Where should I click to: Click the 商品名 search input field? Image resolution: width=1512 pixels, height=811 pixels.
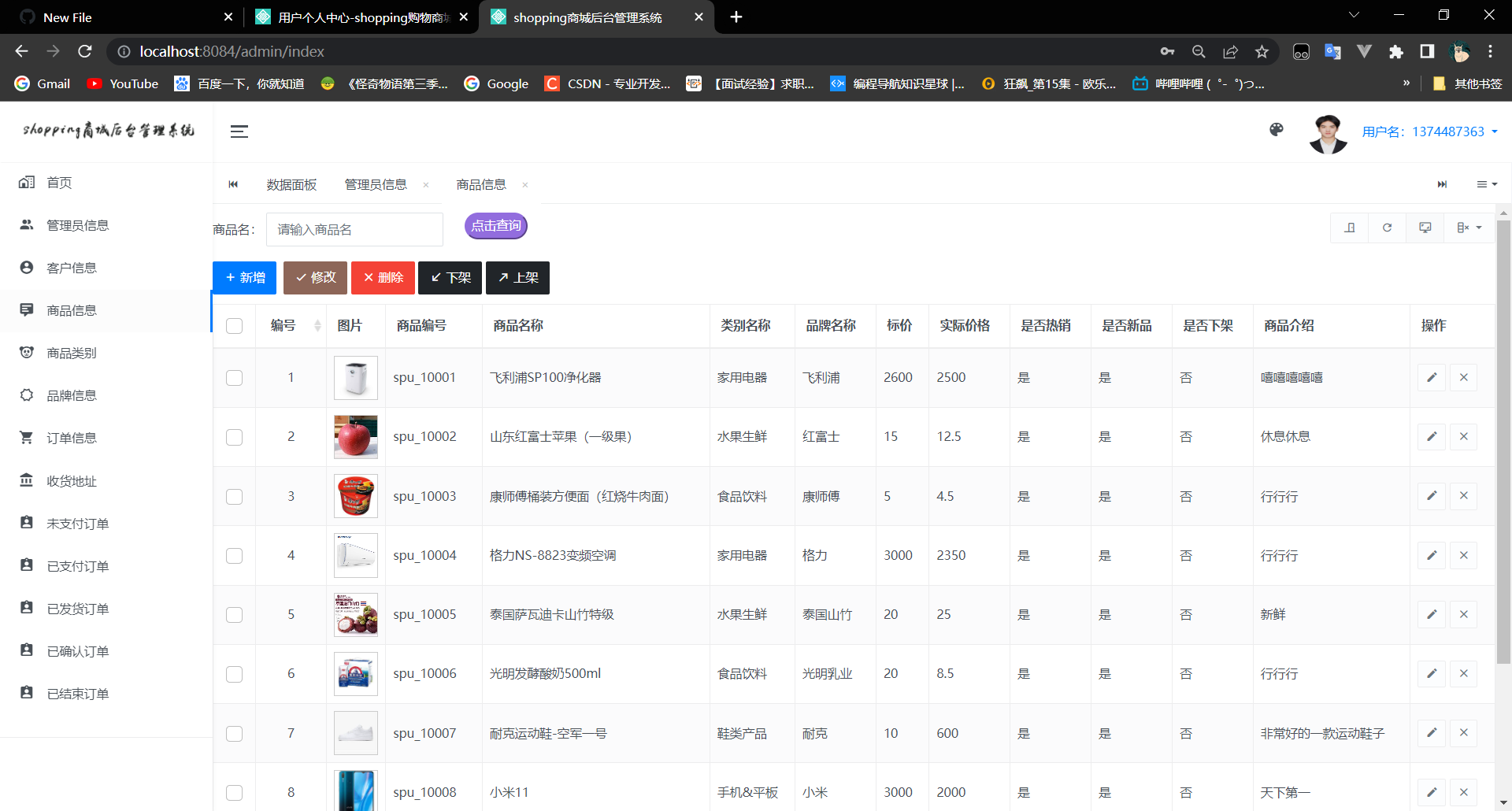coord(354,229)
